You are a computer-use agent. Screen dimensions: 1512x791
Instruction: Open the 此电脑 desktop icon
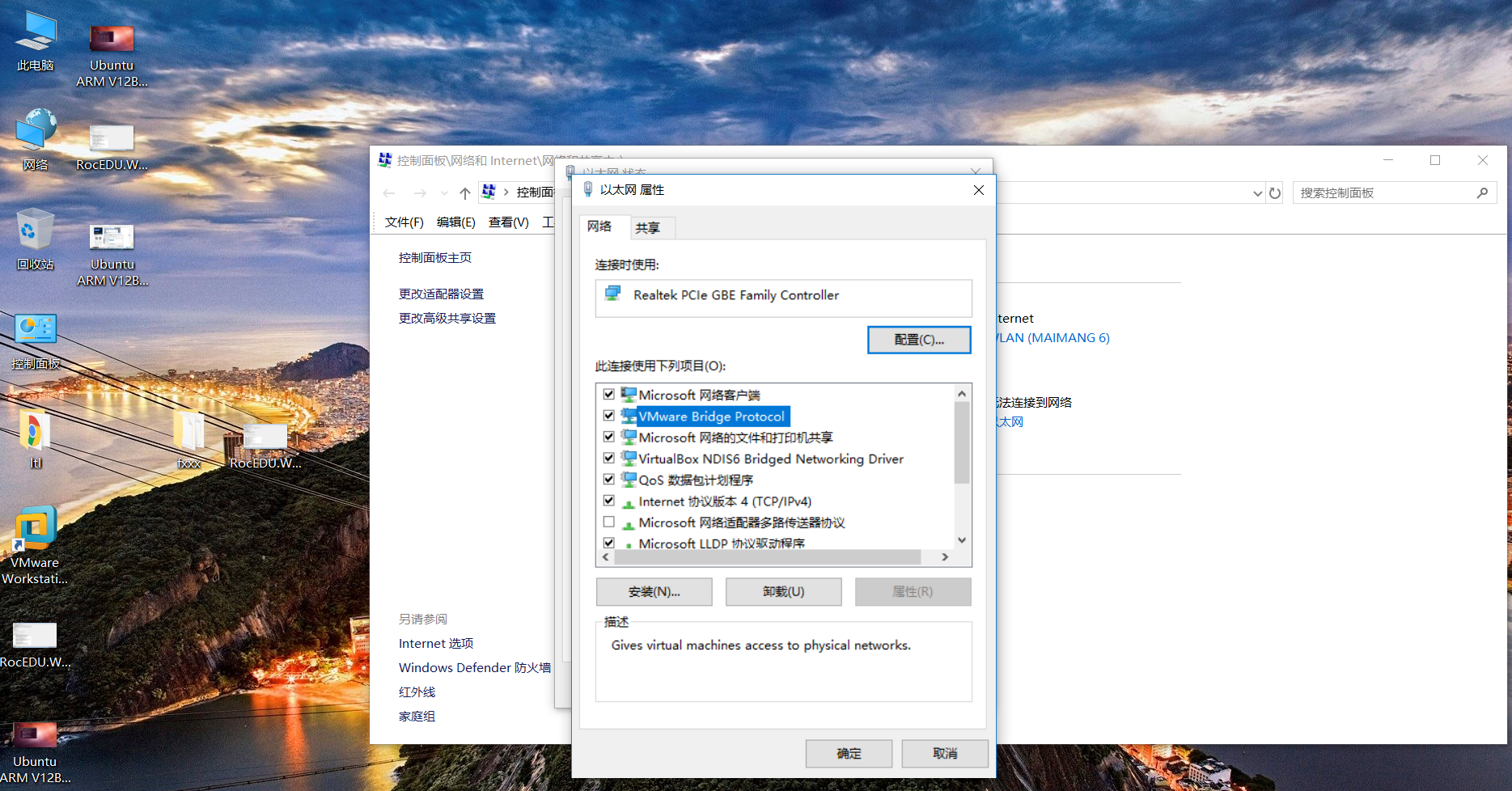[36, 40]
